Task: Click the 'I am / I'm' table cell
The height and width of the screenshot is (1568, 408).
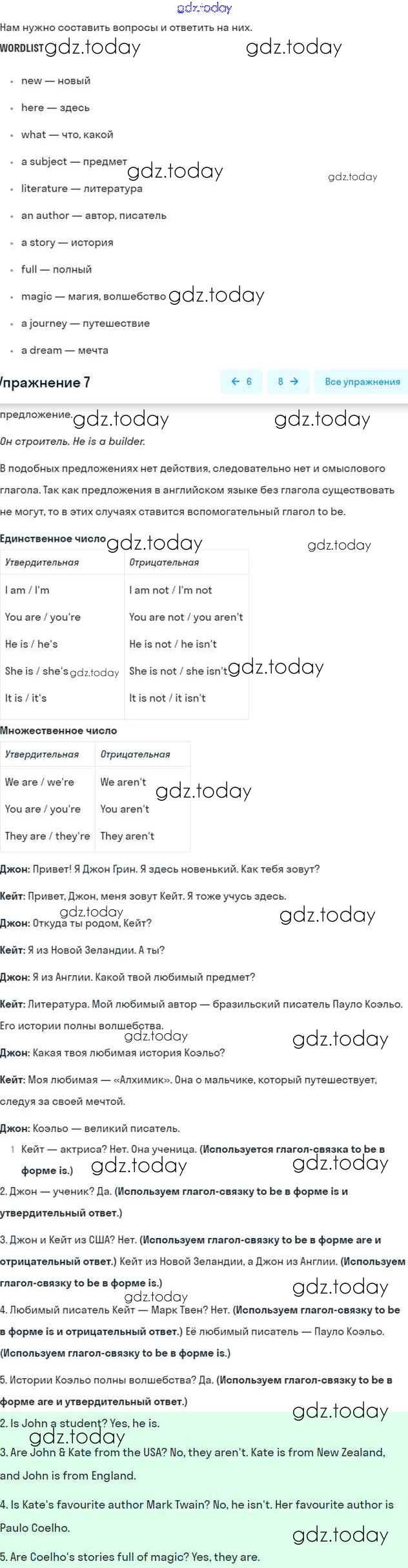Action: click(27, 590)
